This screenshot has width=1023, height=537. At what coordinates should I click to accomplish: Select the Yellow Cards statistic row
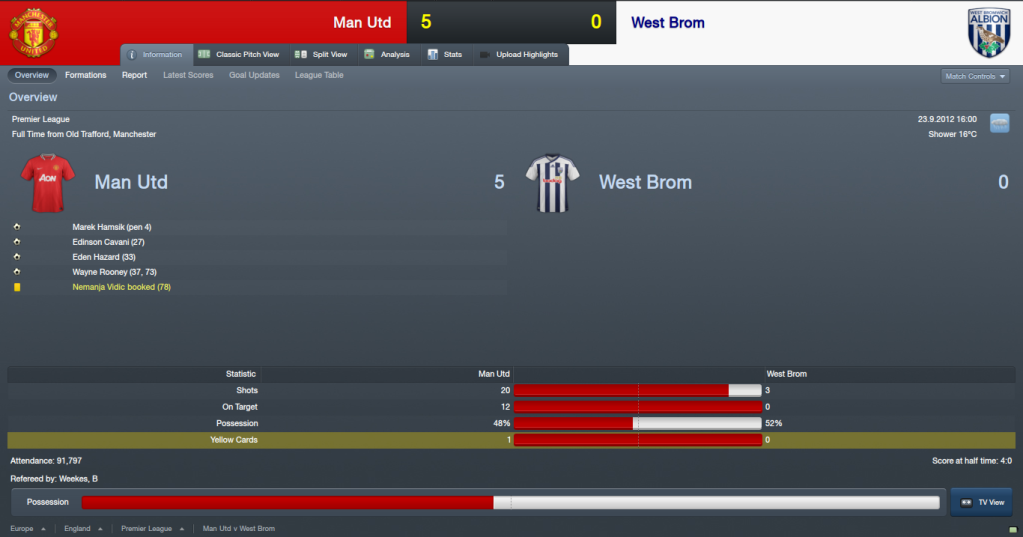tap(511, 440)
